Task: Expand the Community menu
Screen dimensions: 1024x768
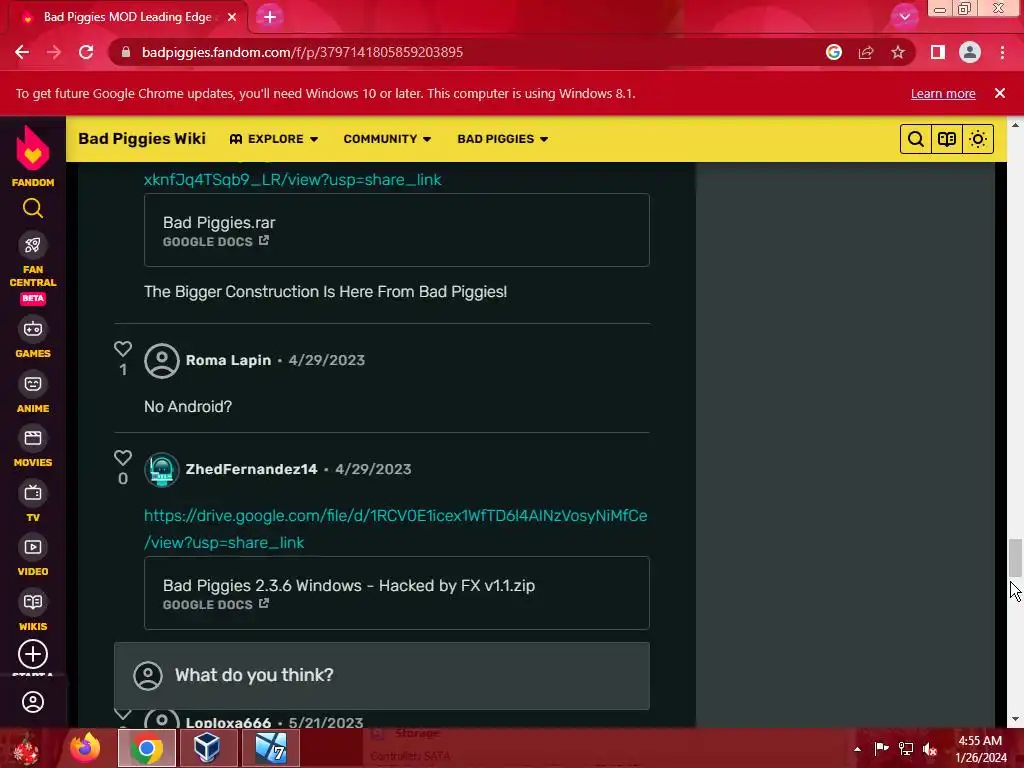Action: pos(387,139)
